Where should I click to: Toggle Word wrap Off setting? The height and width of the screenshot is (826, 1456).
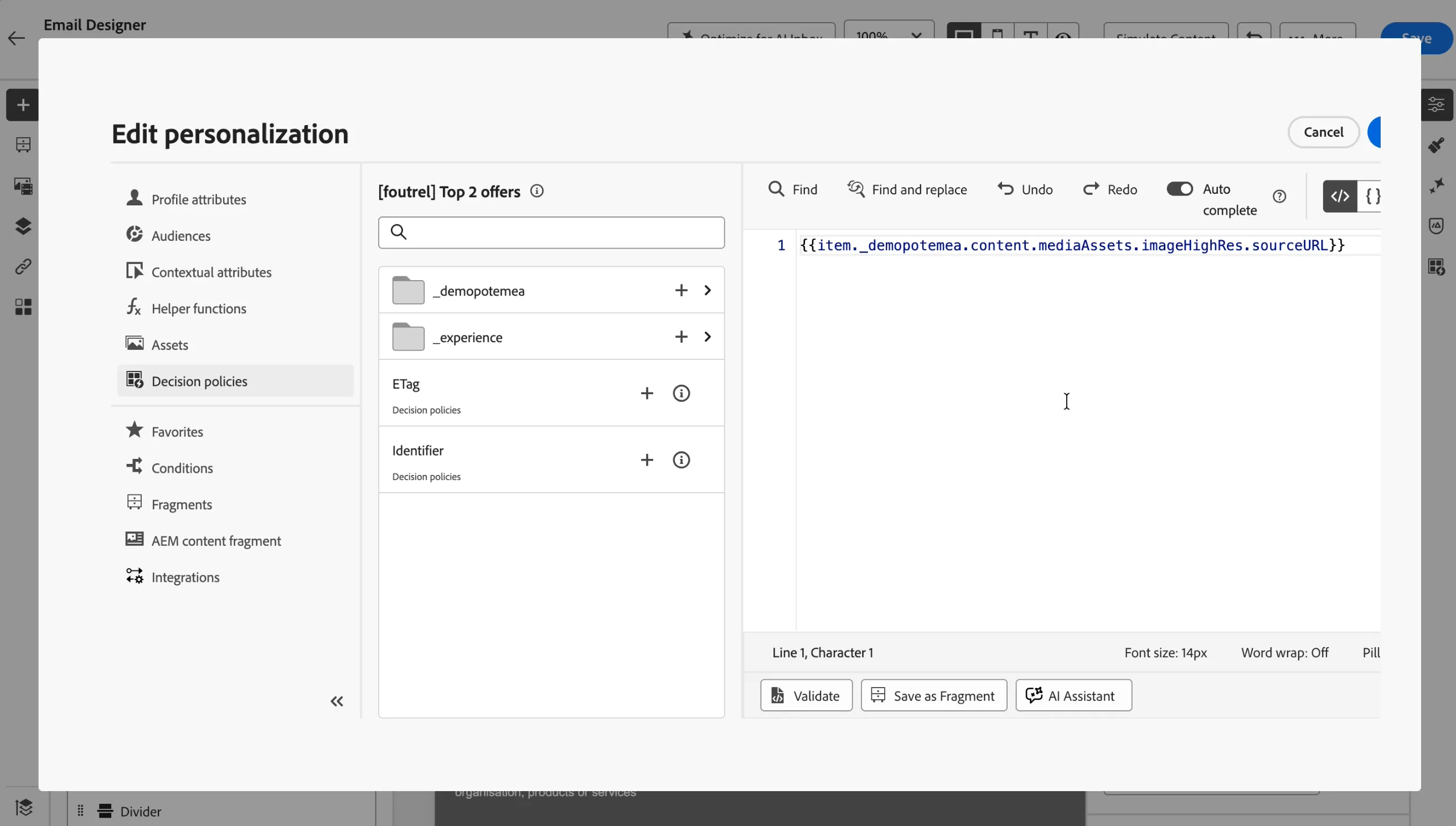1285,653
